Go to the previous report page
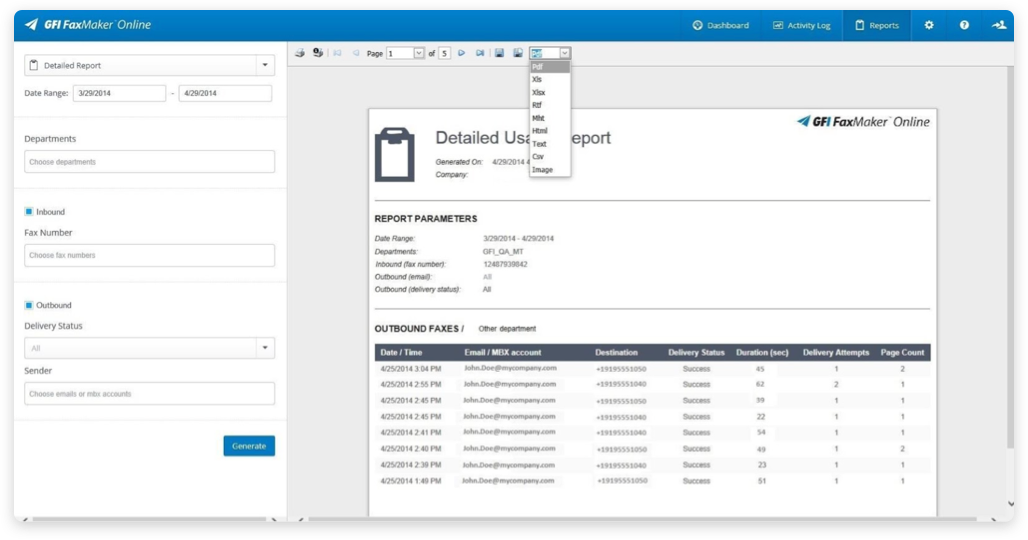The height and width of the screenshot is (540, 1028). (x=356, y=53)
